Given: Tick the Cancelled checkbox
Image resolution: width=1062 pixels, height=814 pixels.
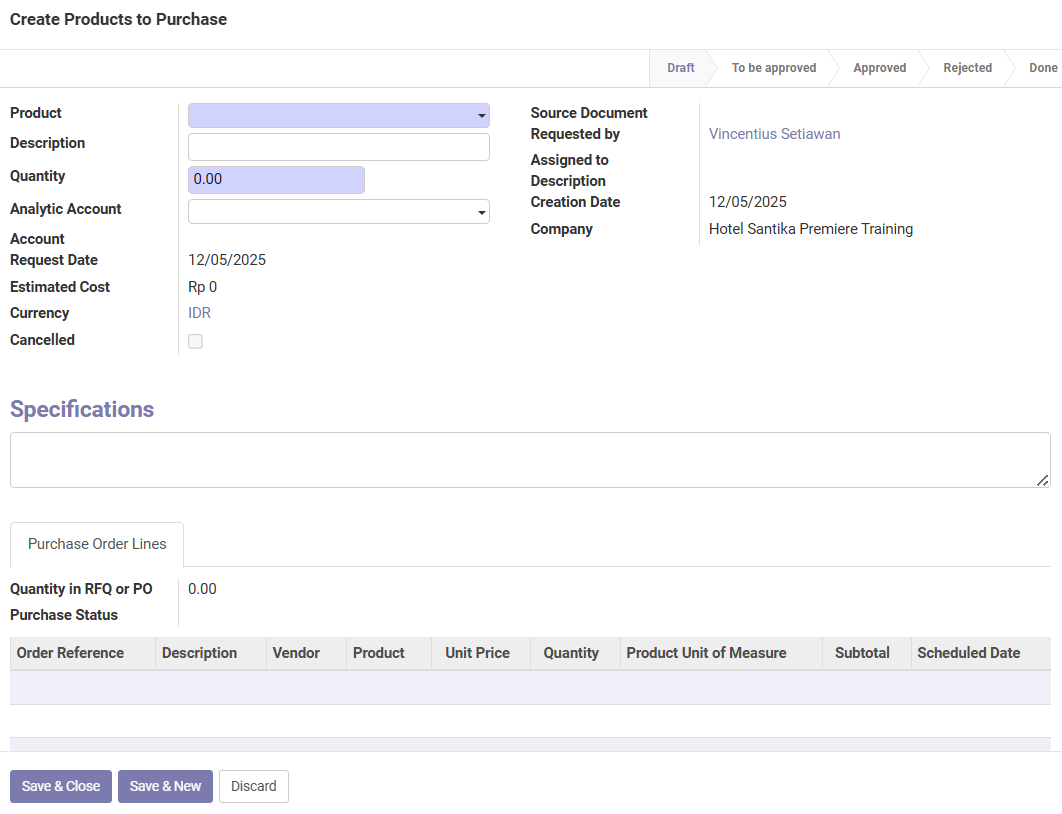Looking at the screenshot, I should [196, 342].
